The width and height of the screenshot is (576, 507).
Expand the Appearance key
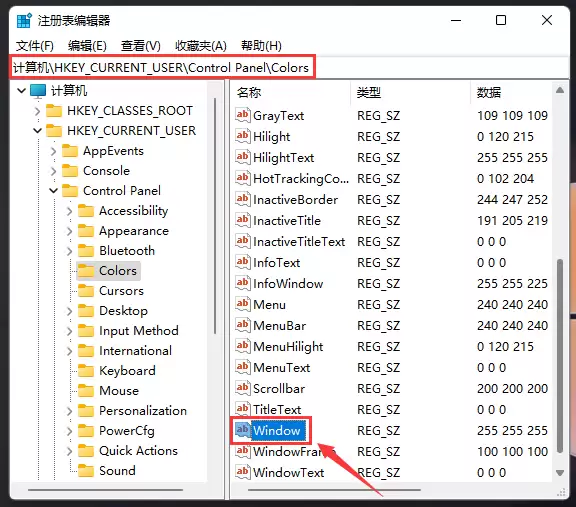coord(69,231)
